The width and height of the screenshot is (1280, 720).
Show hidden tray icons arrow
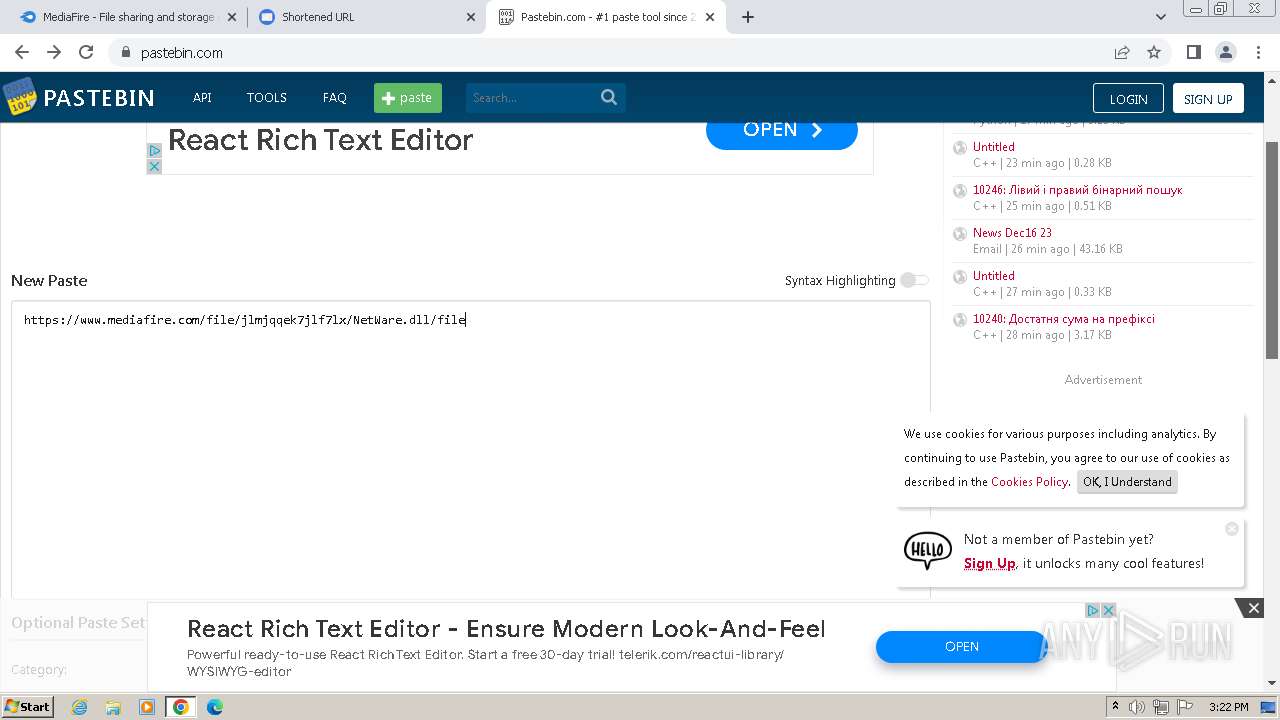point(1116,707)
